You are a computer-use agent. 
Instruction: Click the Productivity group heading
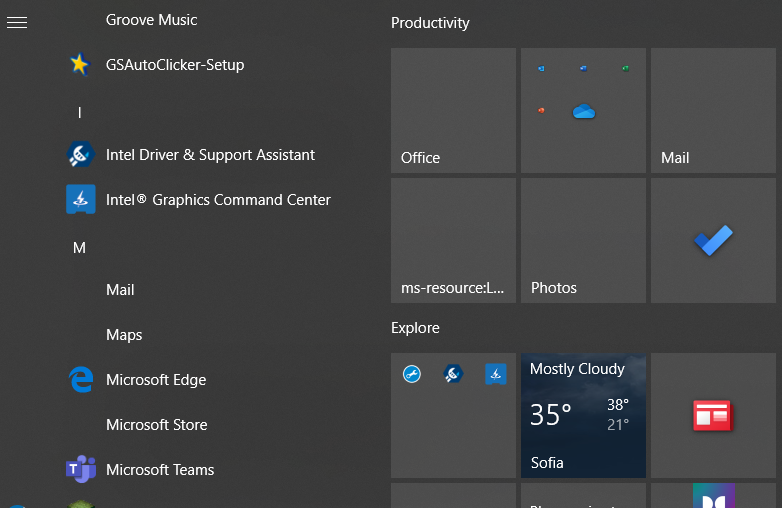[x=430, y=23]
